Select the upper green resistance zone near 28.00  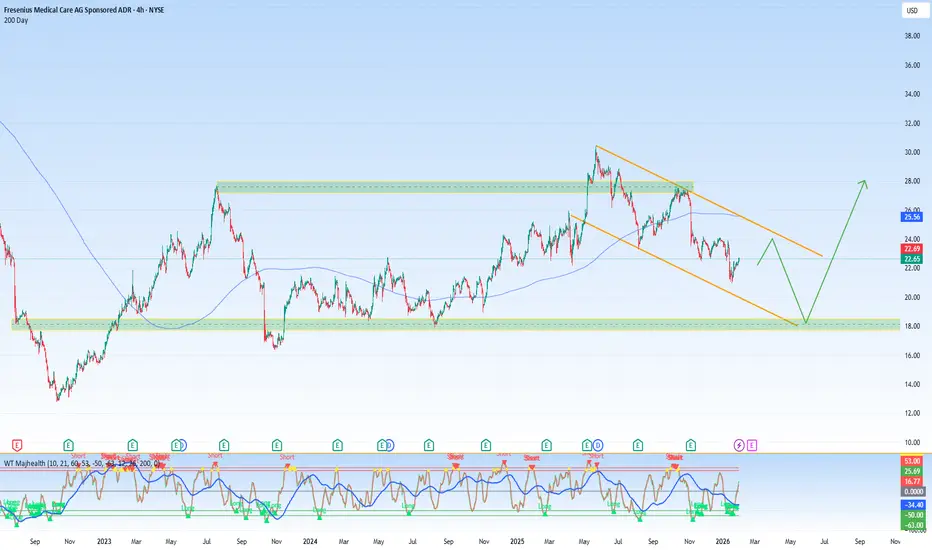point(455,187)
